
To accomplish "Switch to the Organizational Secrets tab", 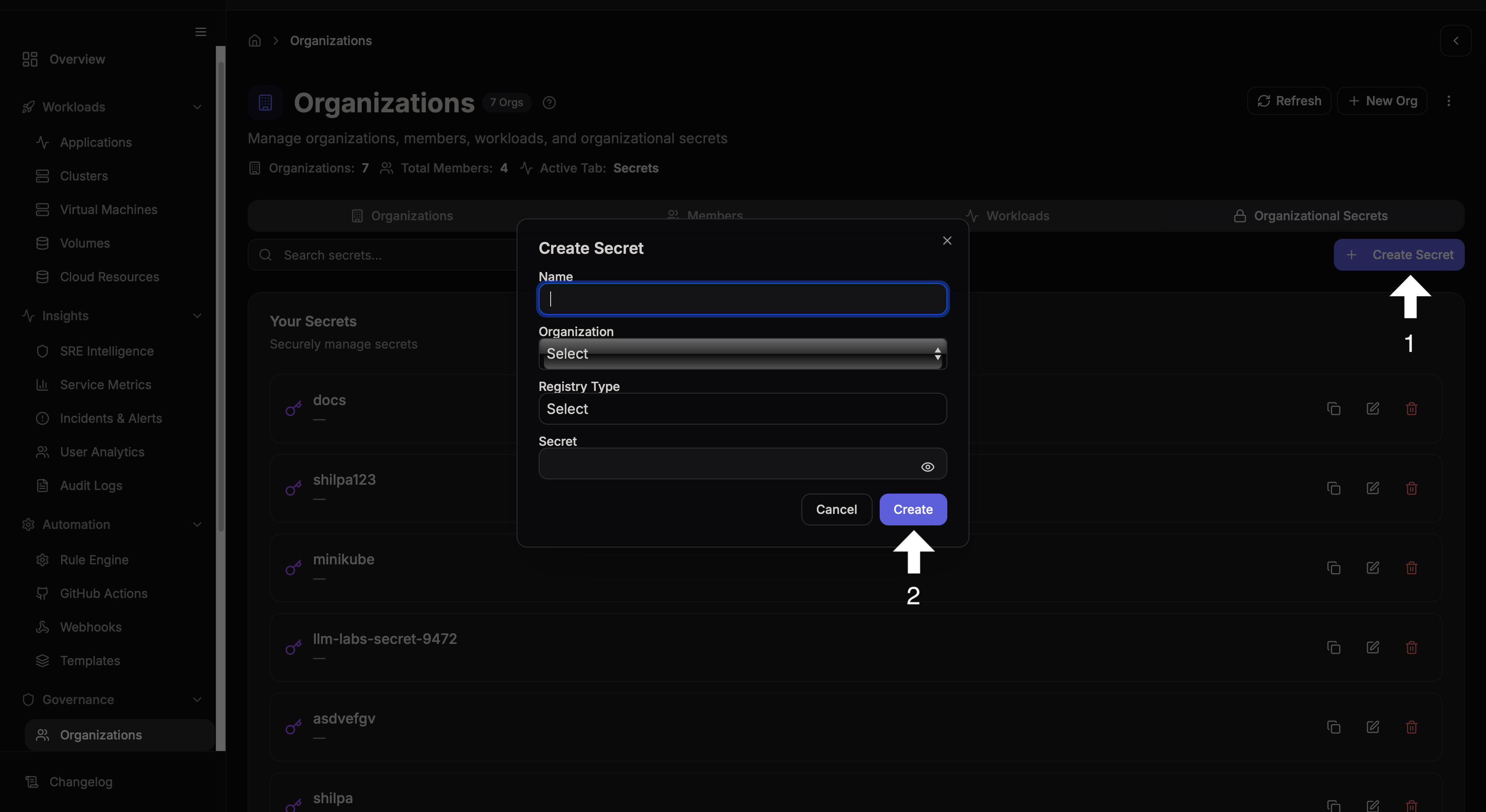I will point(1321,216).
